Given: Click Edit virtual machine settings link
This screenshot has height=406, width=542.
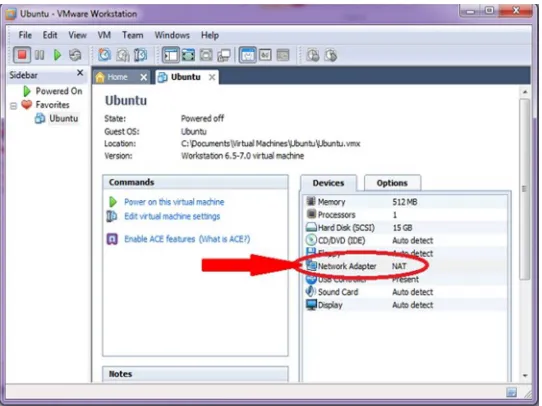Looking at the screenshot, I should coord(172,216).
